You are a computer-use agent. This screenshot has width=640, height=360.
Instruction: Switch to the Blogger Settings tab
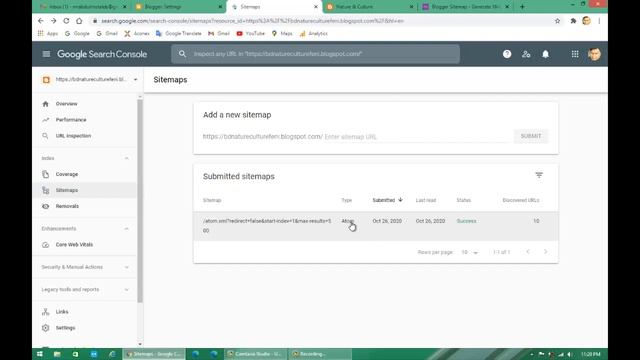[178, 7]
